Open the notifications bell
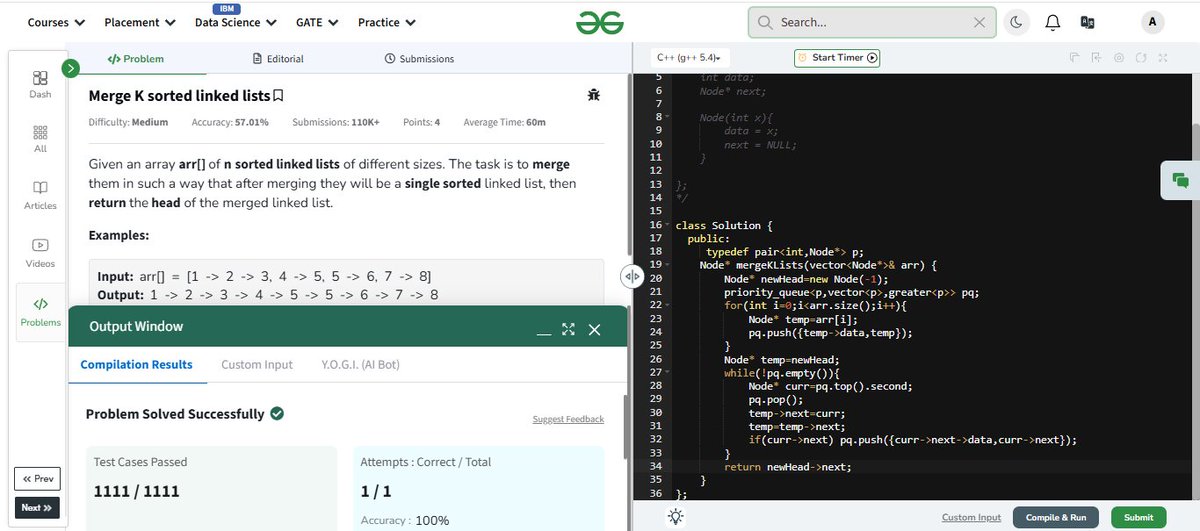This screenshot has width=1200, height=531. 1052,22
